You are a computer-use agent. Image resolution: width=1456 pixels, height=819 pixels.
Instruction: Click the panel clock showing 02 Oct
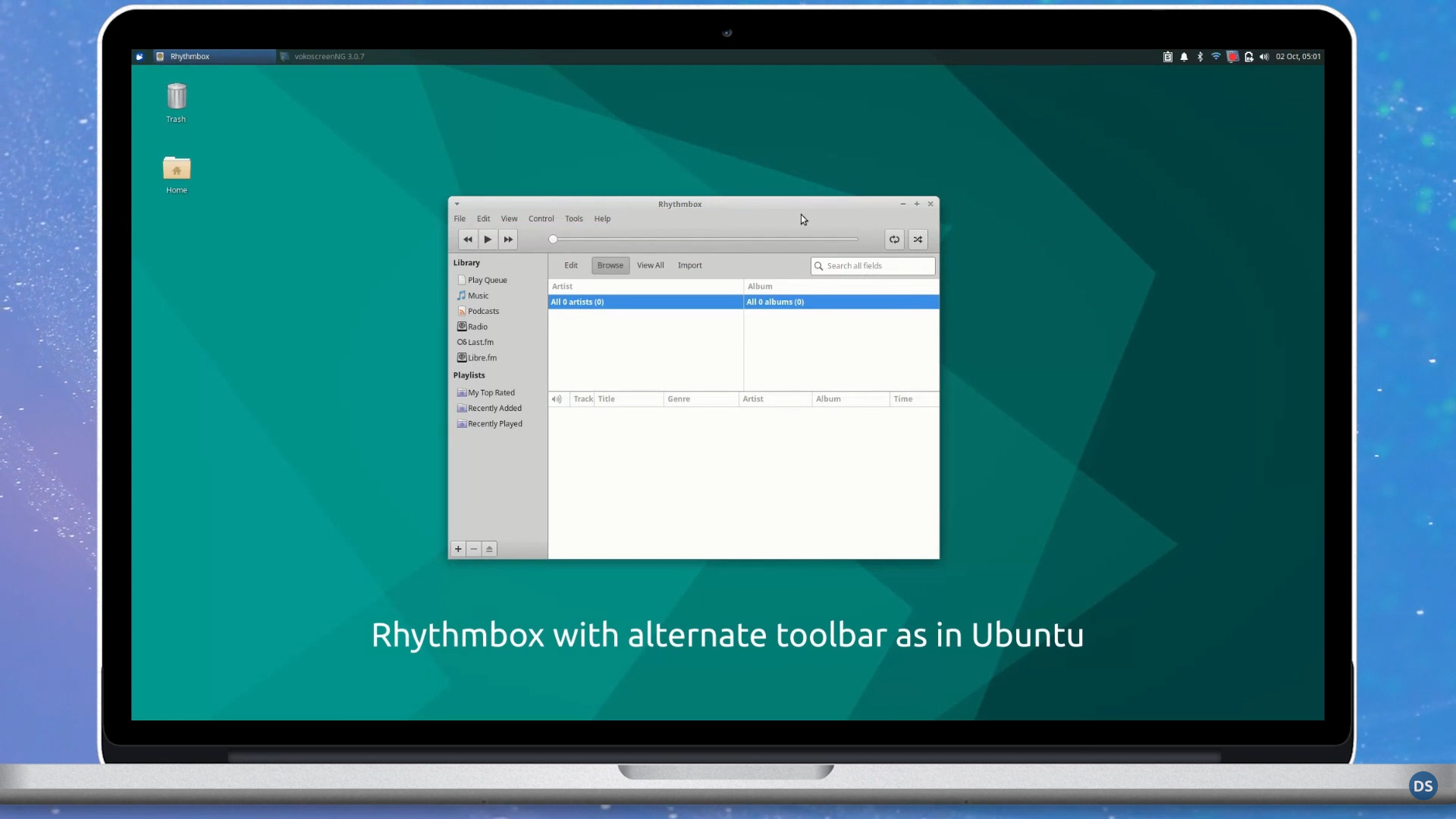click(x=1298, y=56)
